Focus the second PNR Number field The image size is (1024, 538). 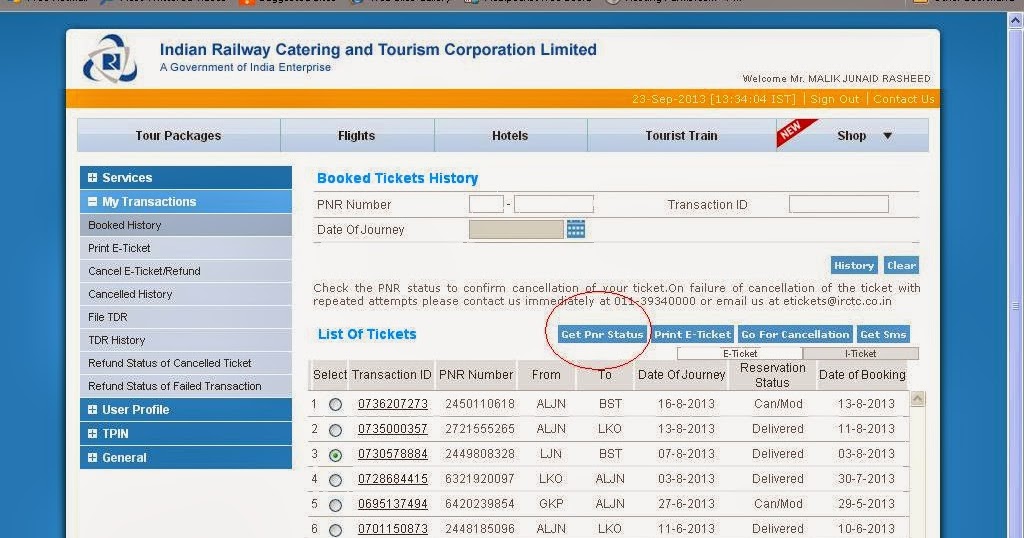(554, 204)
